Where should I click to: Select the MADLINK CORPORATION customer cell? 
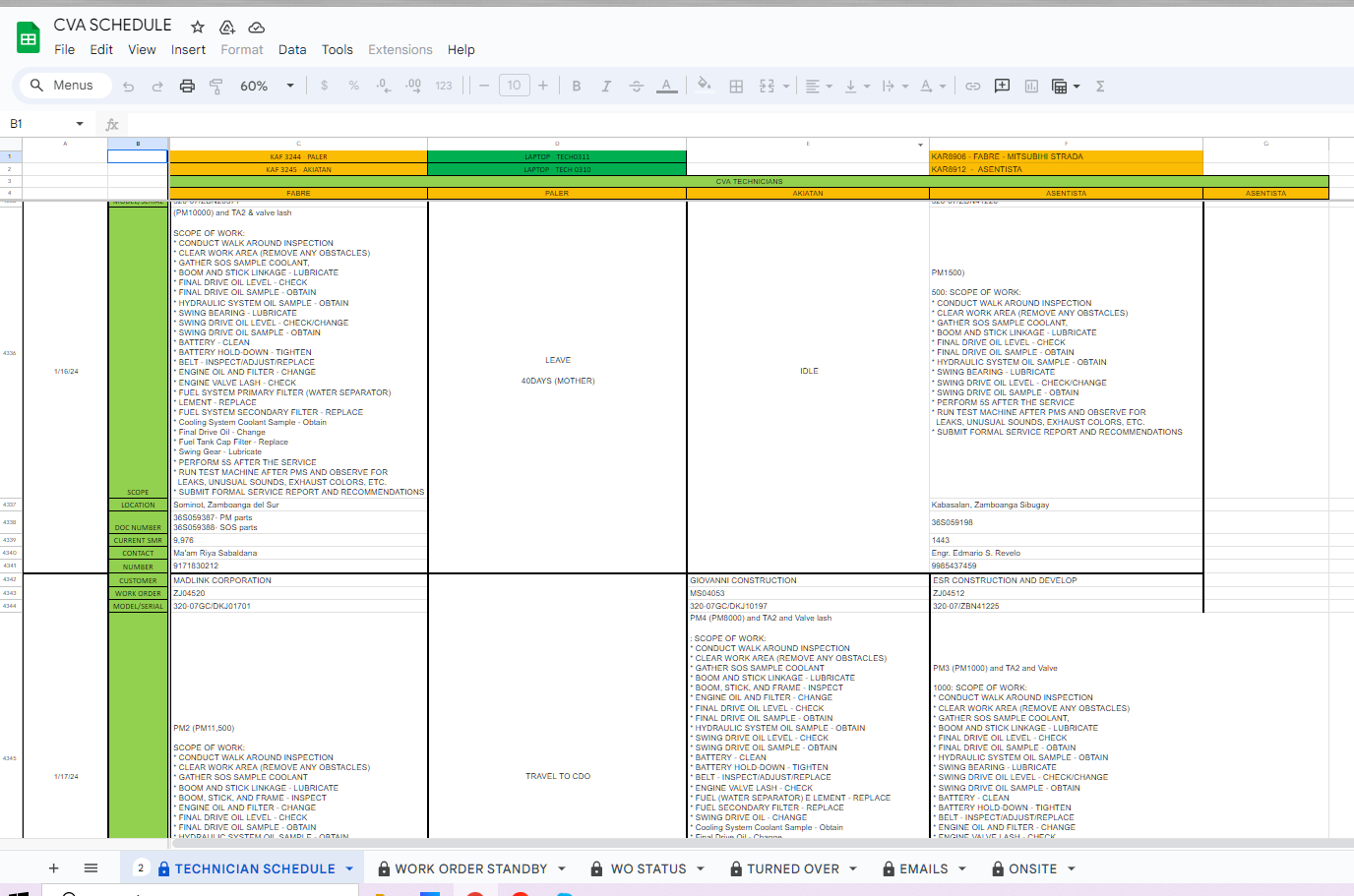point(299,581)
